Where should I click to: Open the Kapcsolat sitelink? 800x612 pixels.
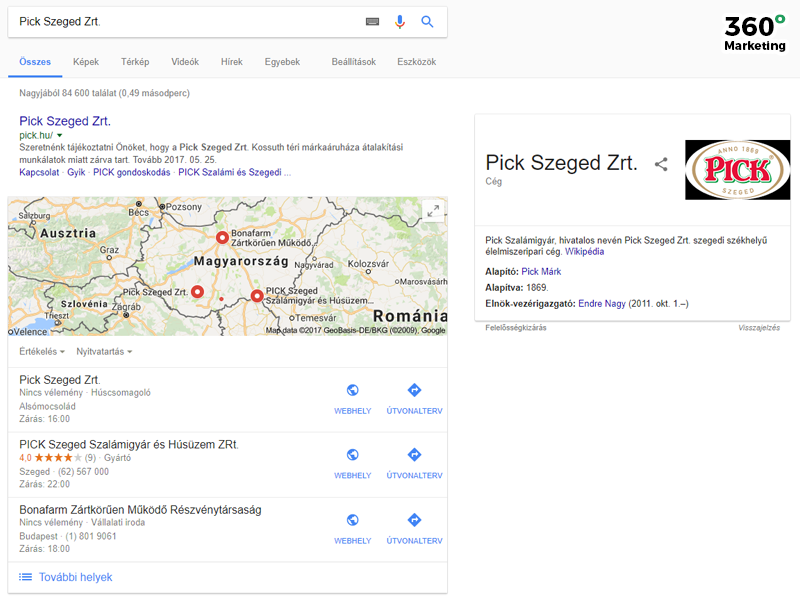pyautogui.click(x=39, y=172)
